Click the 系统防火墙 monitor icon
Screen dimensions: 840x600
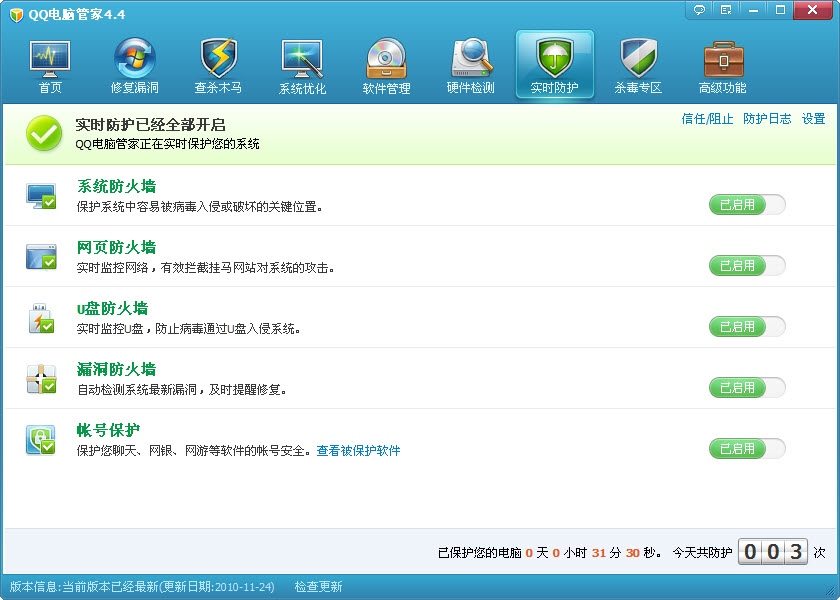[x=41, y=196]
